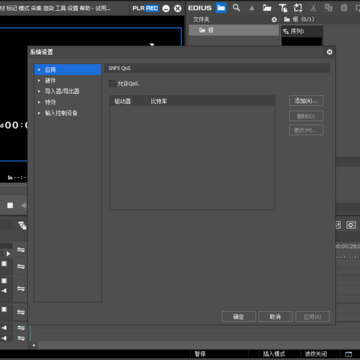Click the cut scissors icon in bin
Viewport: 360px width, 360px height.
tap(313, 8)
